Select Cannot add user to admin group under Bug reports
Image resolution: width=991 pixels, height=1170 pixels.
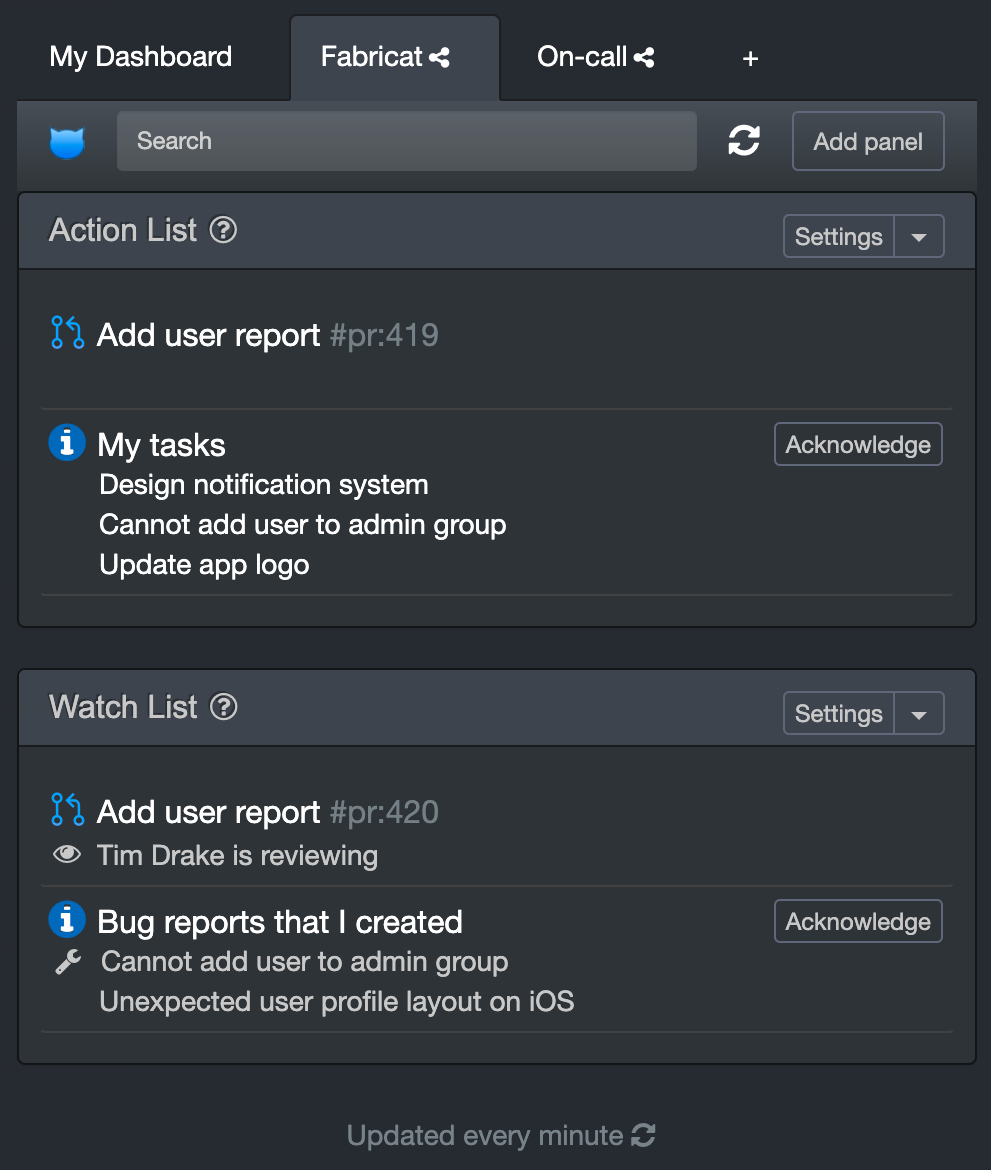coord(304,962)
